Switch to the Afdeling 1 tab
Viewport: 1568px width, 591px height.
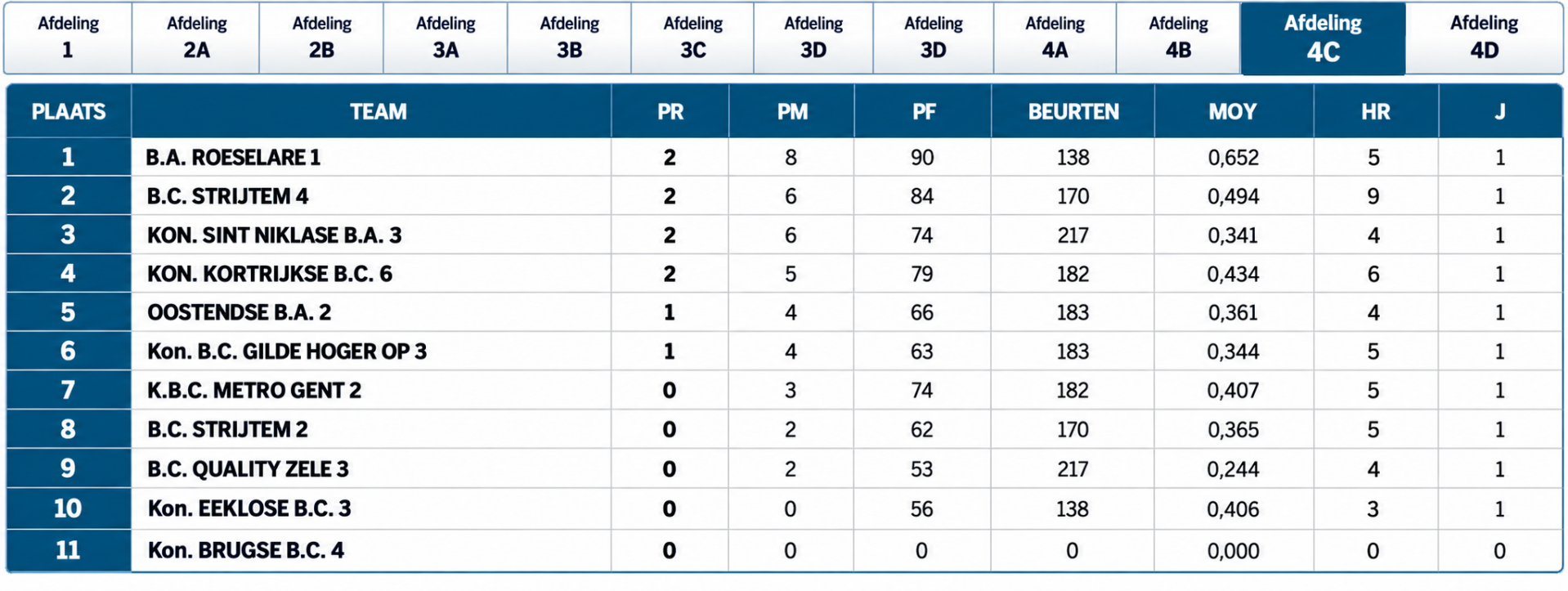click(x=68, y=38)
